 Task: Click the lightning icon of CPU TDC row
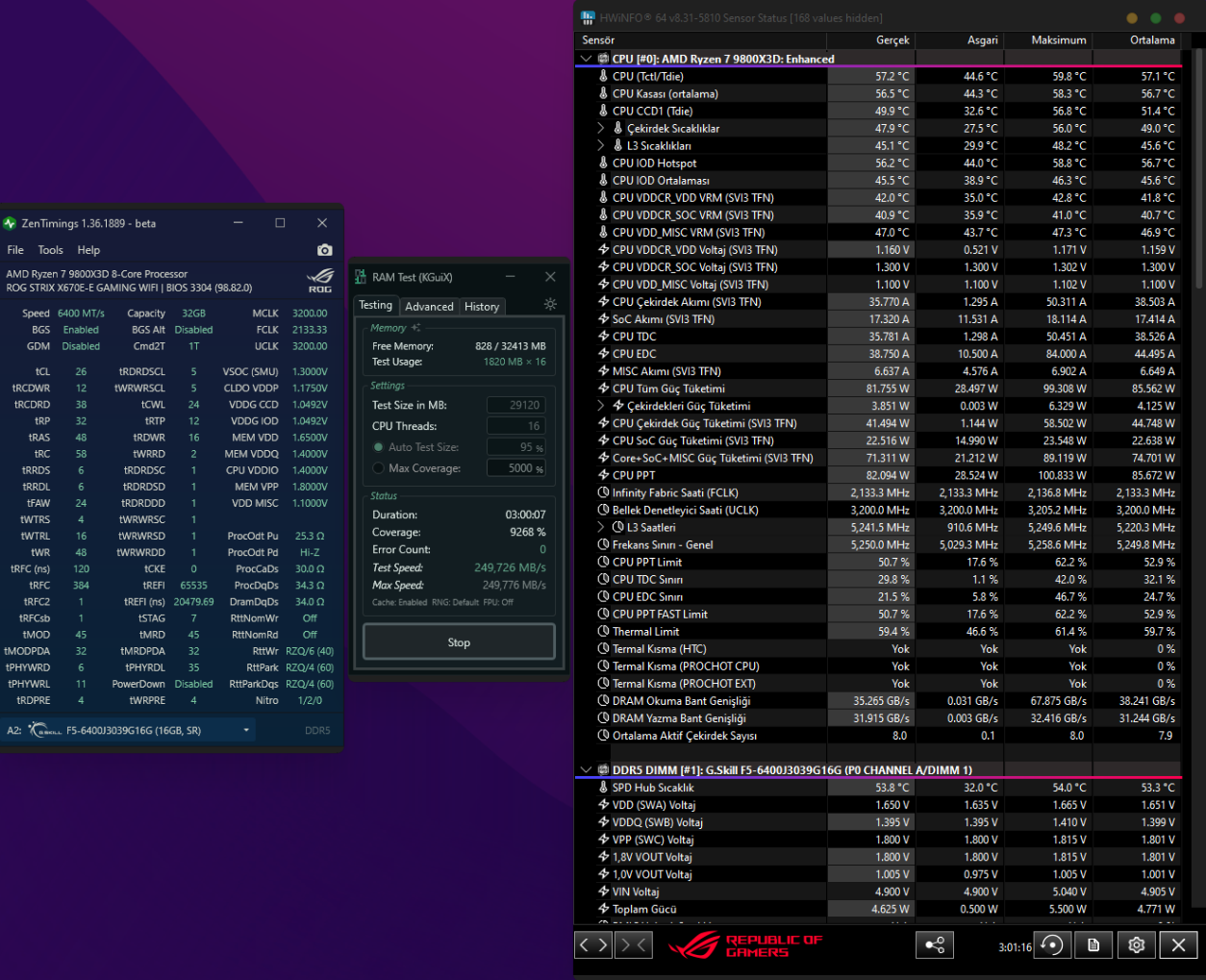tap(603, 337)
